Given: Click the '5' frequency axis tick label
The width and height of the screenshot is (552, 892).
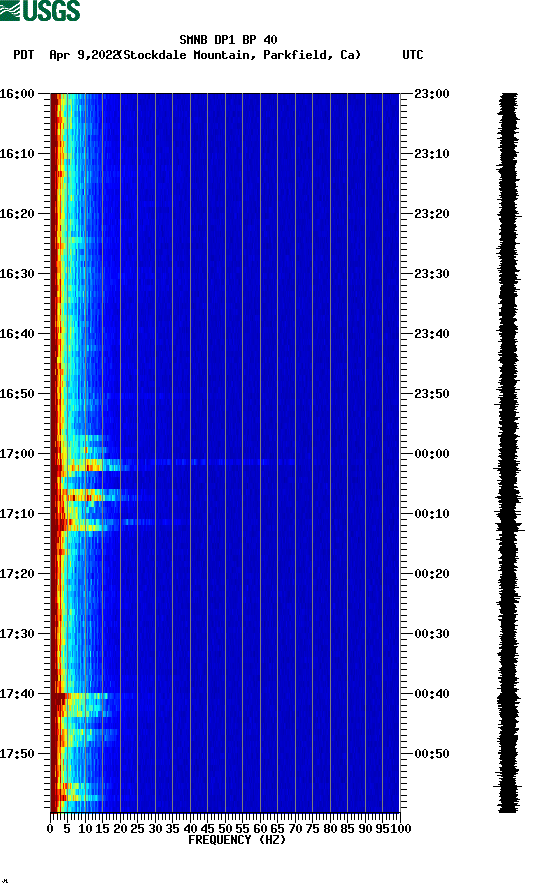Looking at the screenshot, I should (x=67, y=829).
